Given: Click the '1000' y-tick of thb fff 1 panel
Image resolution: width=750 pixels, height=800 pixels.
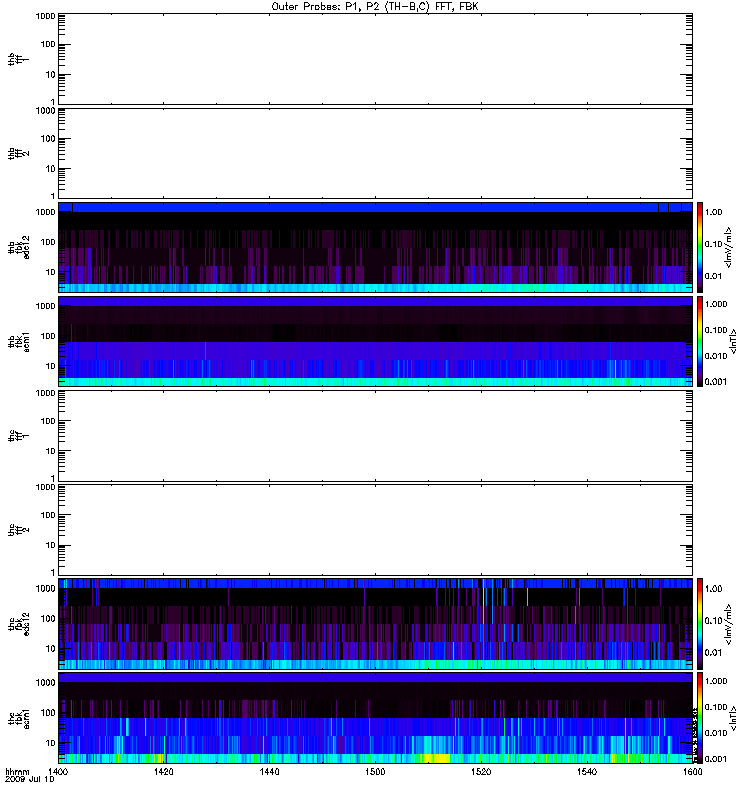Looking at the screenshot, I should [45, 16].
